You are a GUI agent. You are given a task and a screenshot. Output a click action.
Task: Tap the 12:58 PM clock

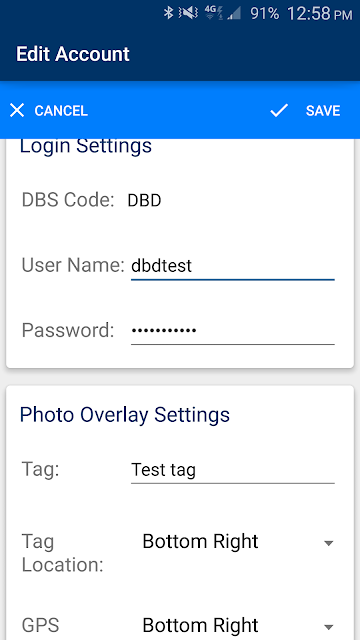320,14
